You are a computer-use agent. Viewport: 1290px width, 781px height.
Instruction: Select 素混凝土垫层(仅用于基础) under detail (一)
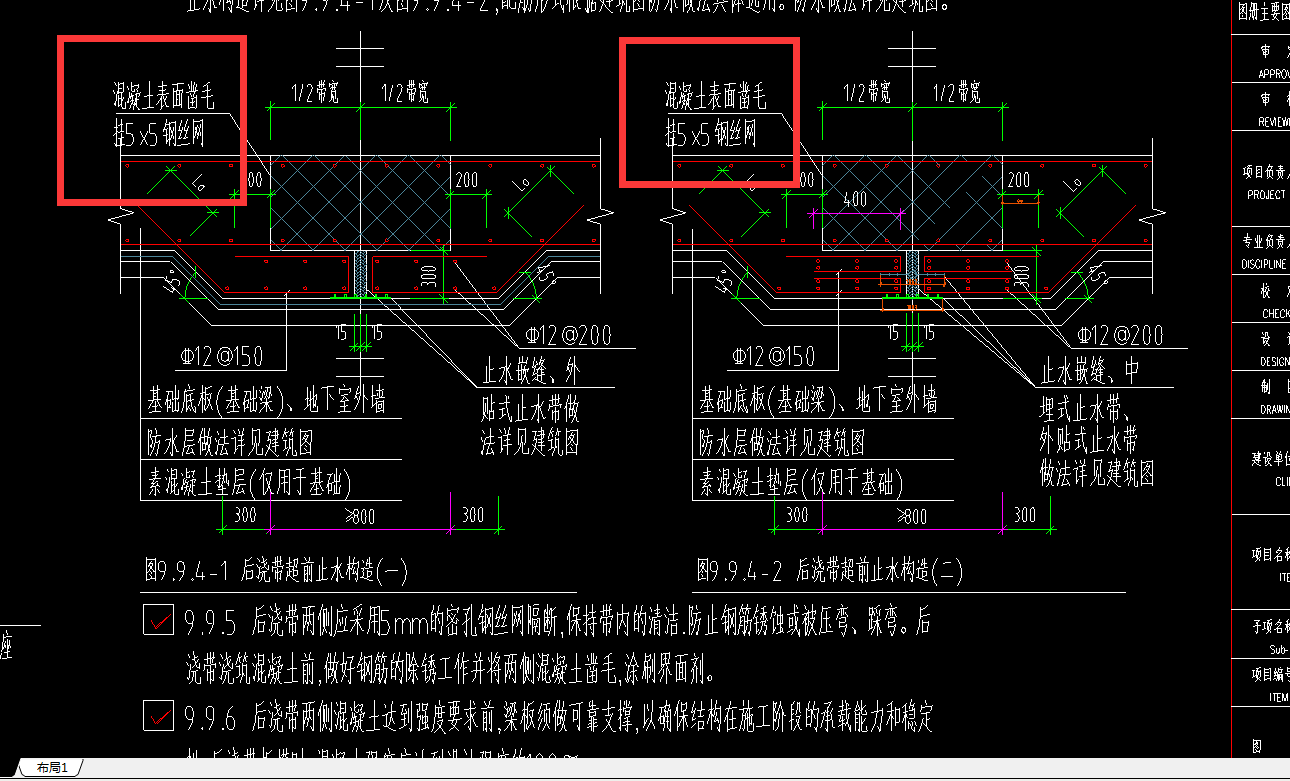pyautogui.click(x=250, y=485)
